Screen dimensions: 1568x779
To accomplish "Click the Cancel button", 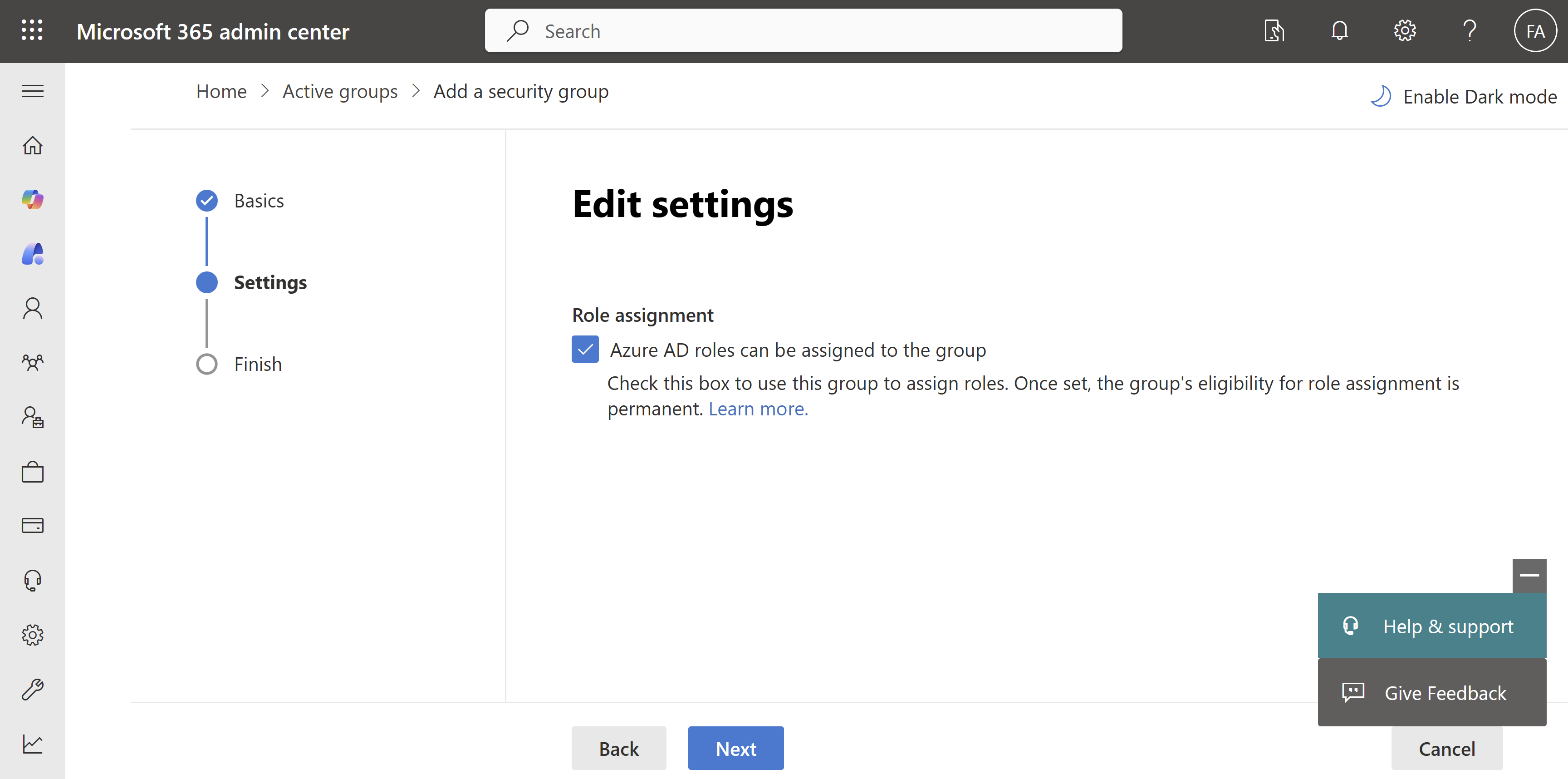I will (1446, 748).
